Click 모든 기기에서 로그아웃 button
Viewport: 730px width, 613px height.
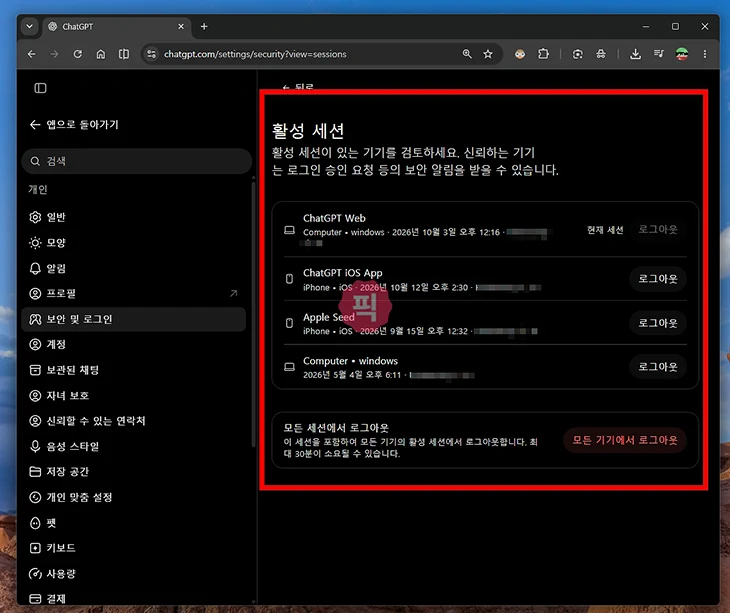coord(625,440)
